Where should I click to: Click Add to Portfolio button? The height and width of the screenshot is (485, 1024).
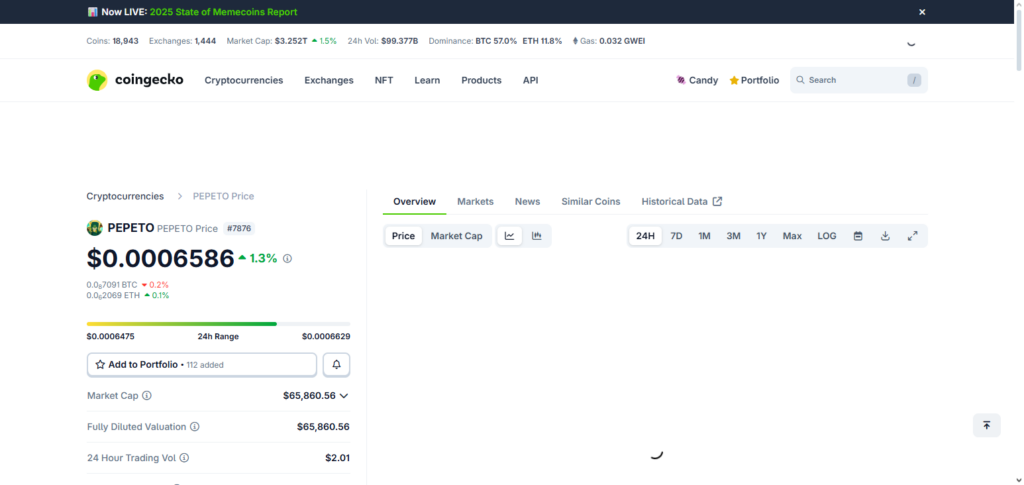[201, 365]
